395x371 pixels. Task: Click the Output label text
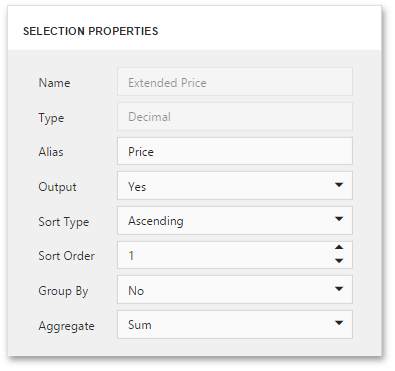pyautogui.click(x=57, y=187)
